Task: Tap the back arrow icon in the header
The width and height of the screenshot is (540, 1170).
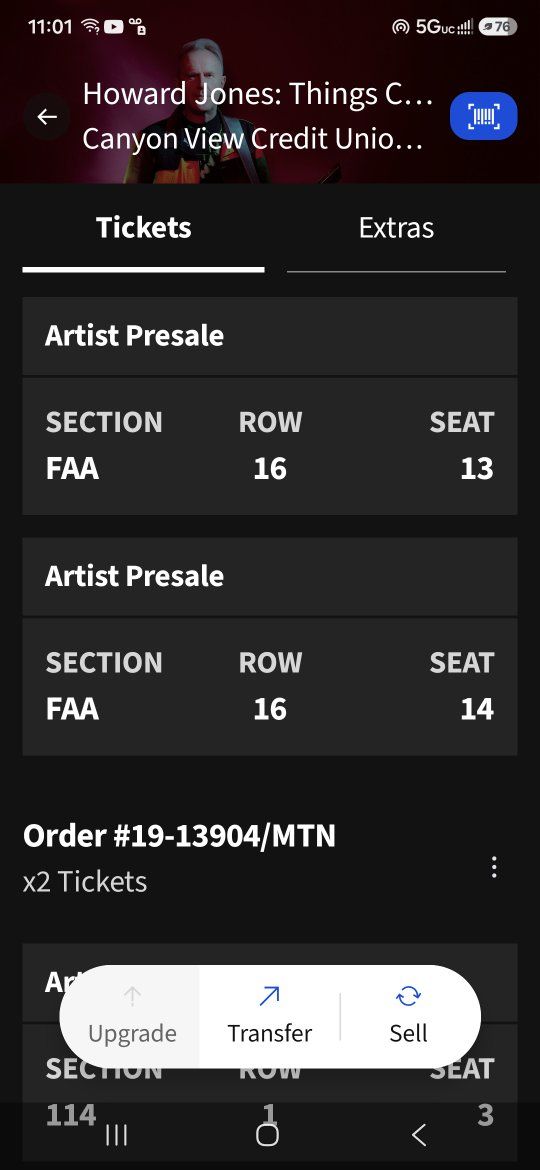Action: tap(47, 116)
